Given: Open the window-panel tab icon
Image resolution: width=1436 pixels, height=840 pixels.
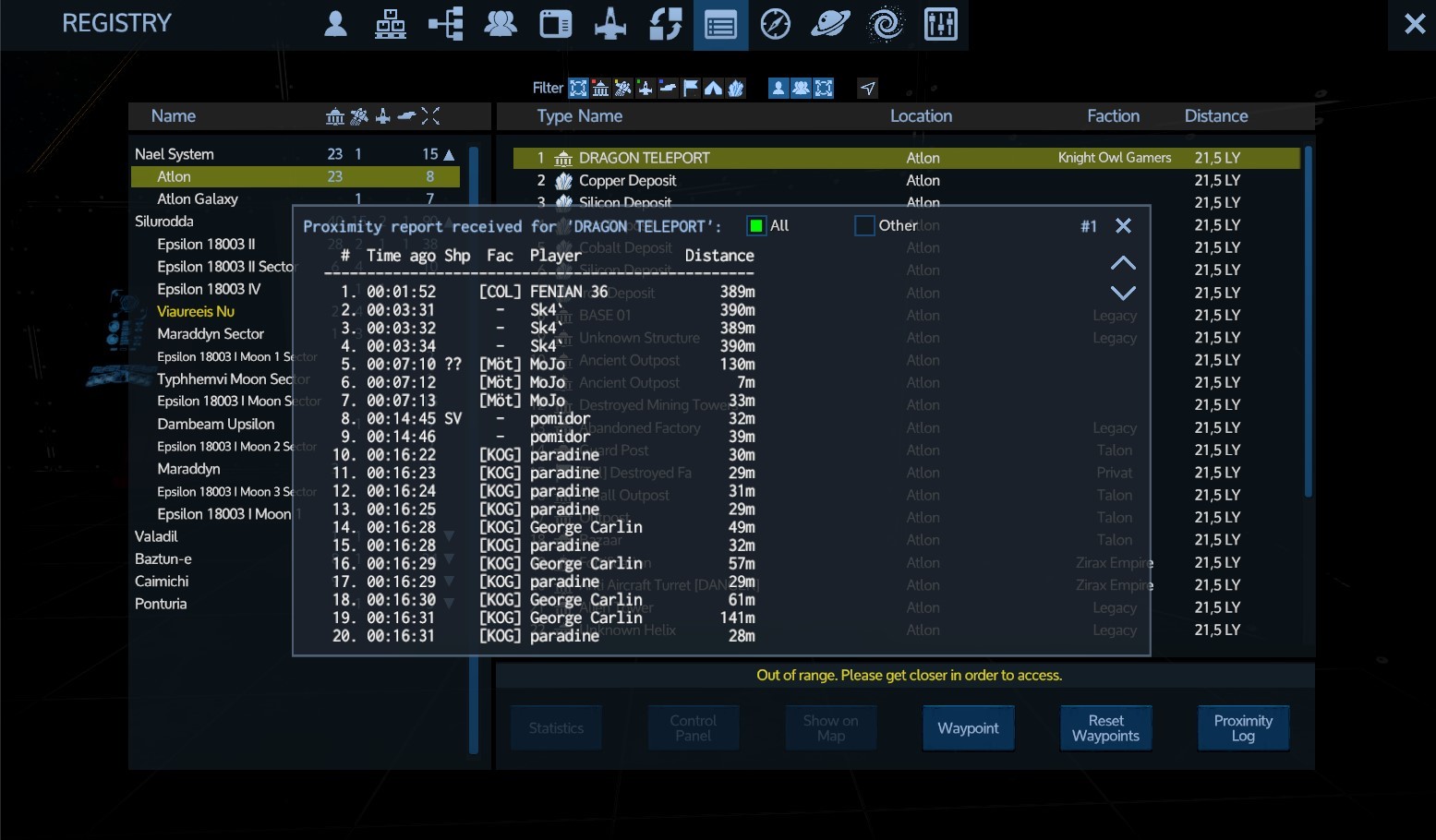Looking at the screenshot, I should [x=555, y=24].
